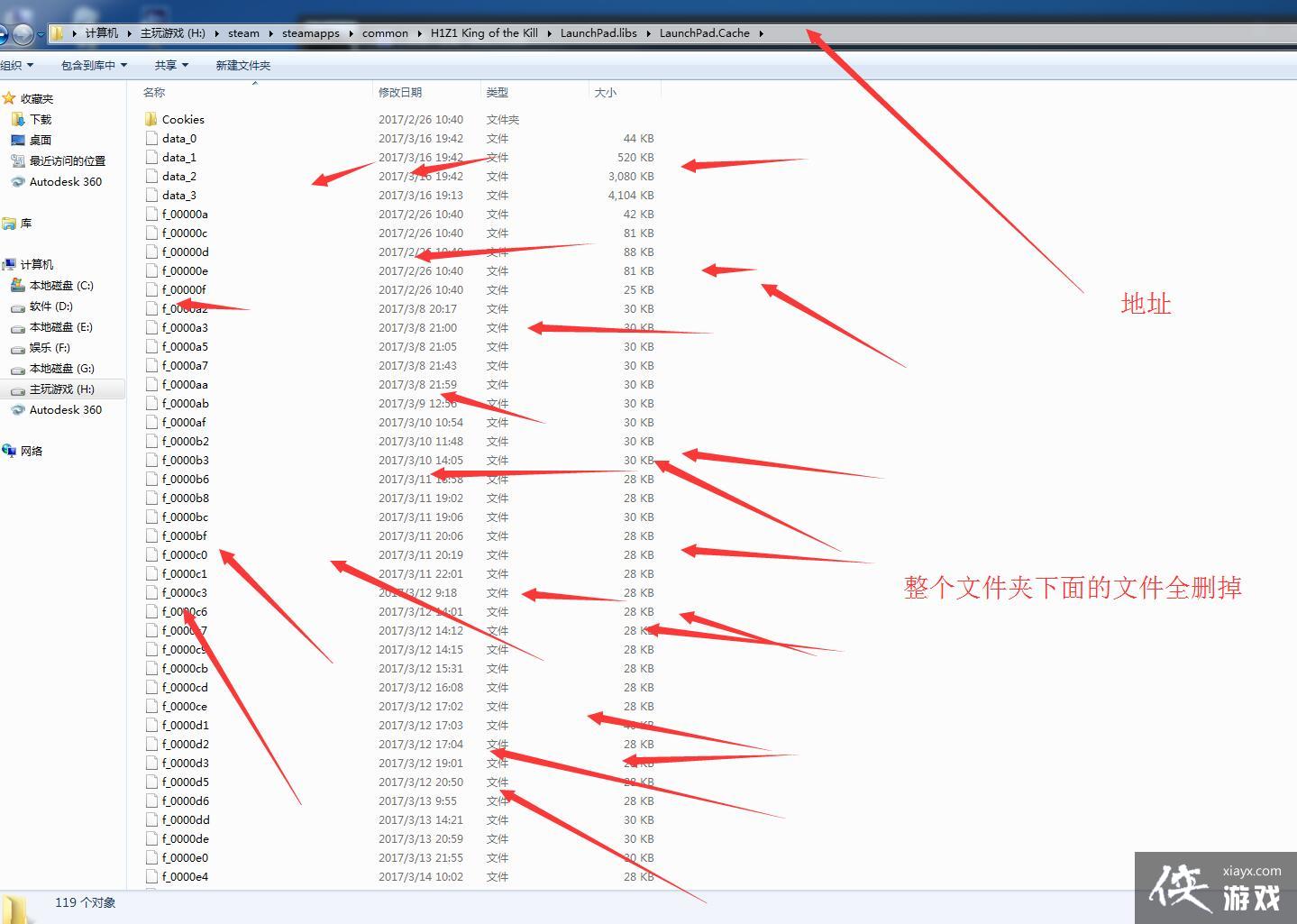Open the Organize (组织) dropdown menu

coord(16,65)
